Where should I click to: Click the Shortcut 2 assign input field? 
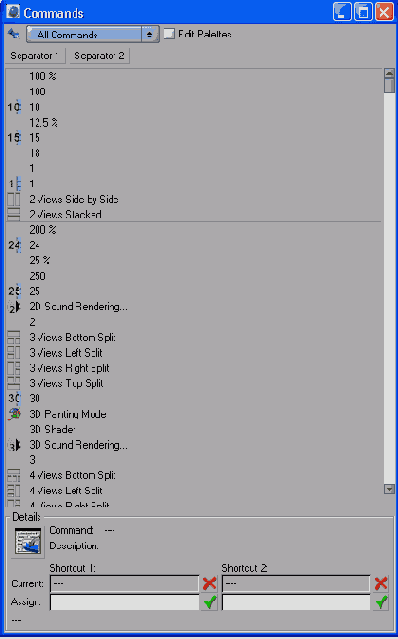pyautogui.click(x=296, y=602)
